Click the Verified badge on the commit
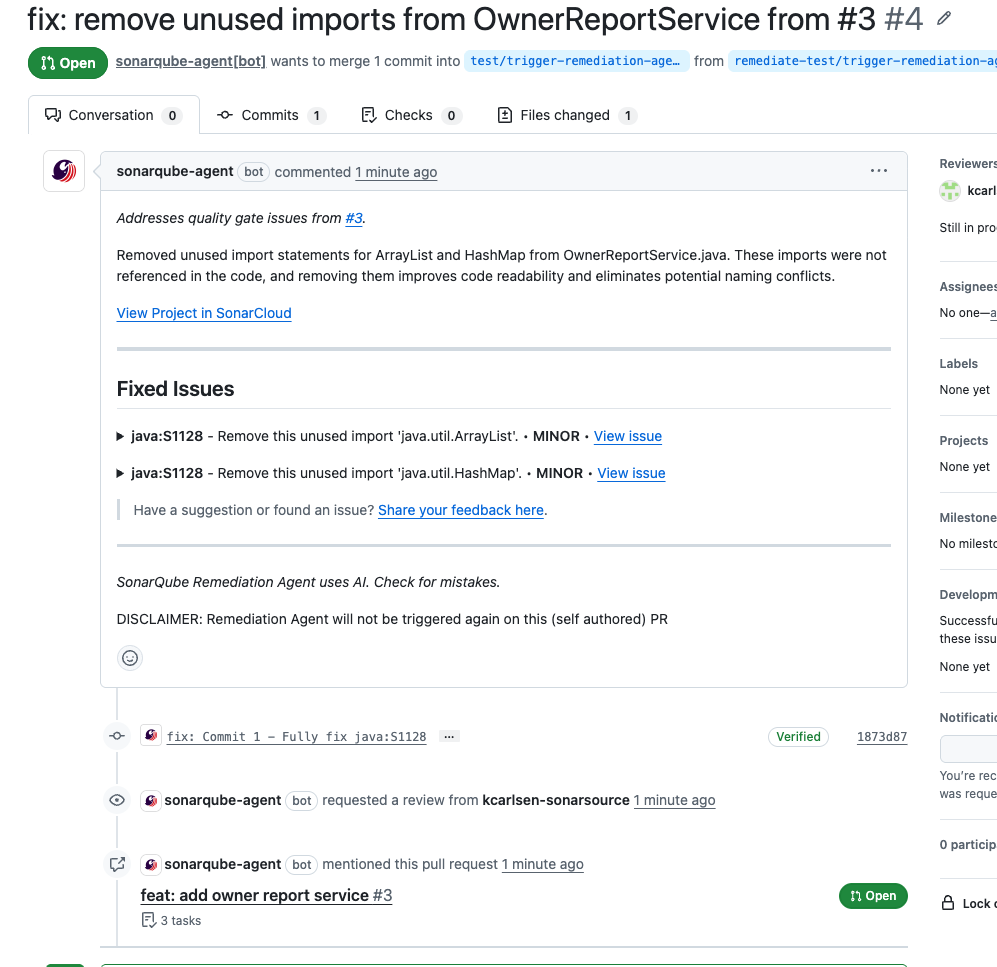Screen dimensions: 997x967 pyautogui.click(x=798, y=737)
